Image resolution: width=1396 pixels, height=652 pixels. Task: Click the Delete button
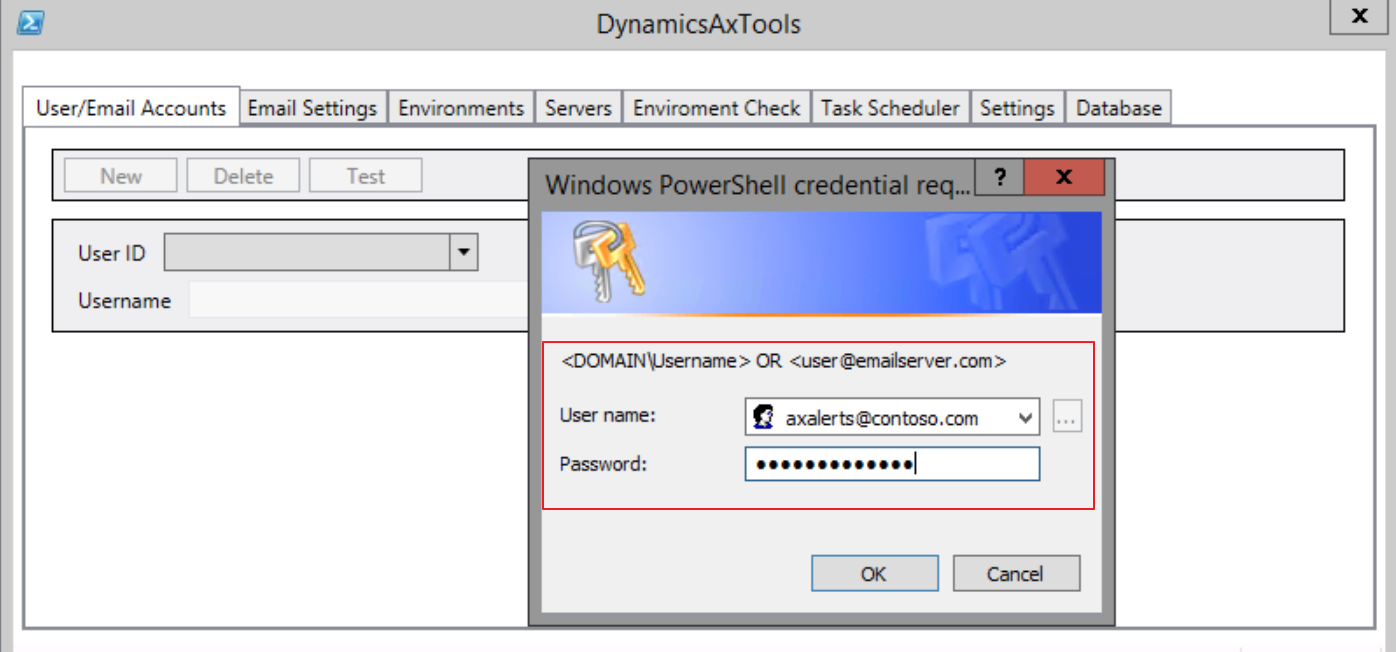pyautogui.click(x=243, y=176)
